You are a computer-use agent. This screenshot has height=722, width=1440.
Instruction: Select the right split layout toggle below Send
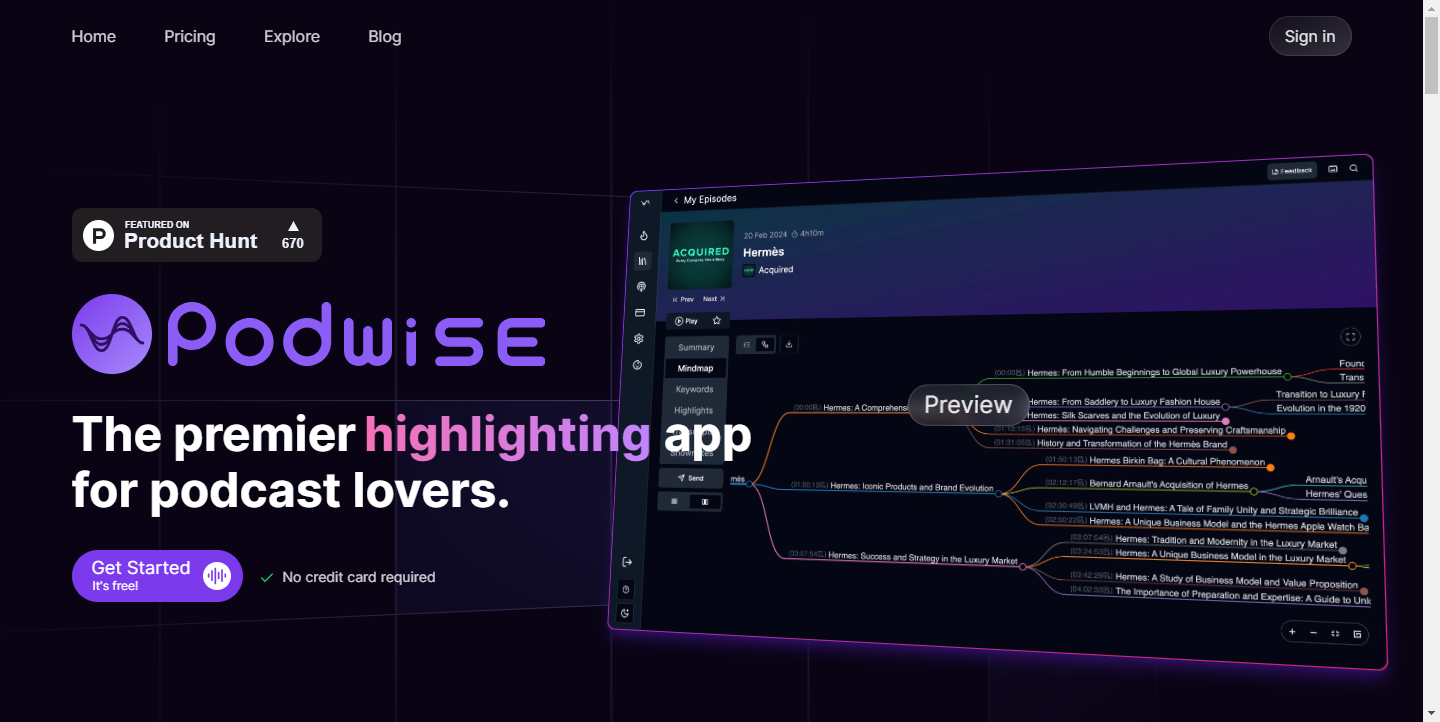[x=705, y=502]
